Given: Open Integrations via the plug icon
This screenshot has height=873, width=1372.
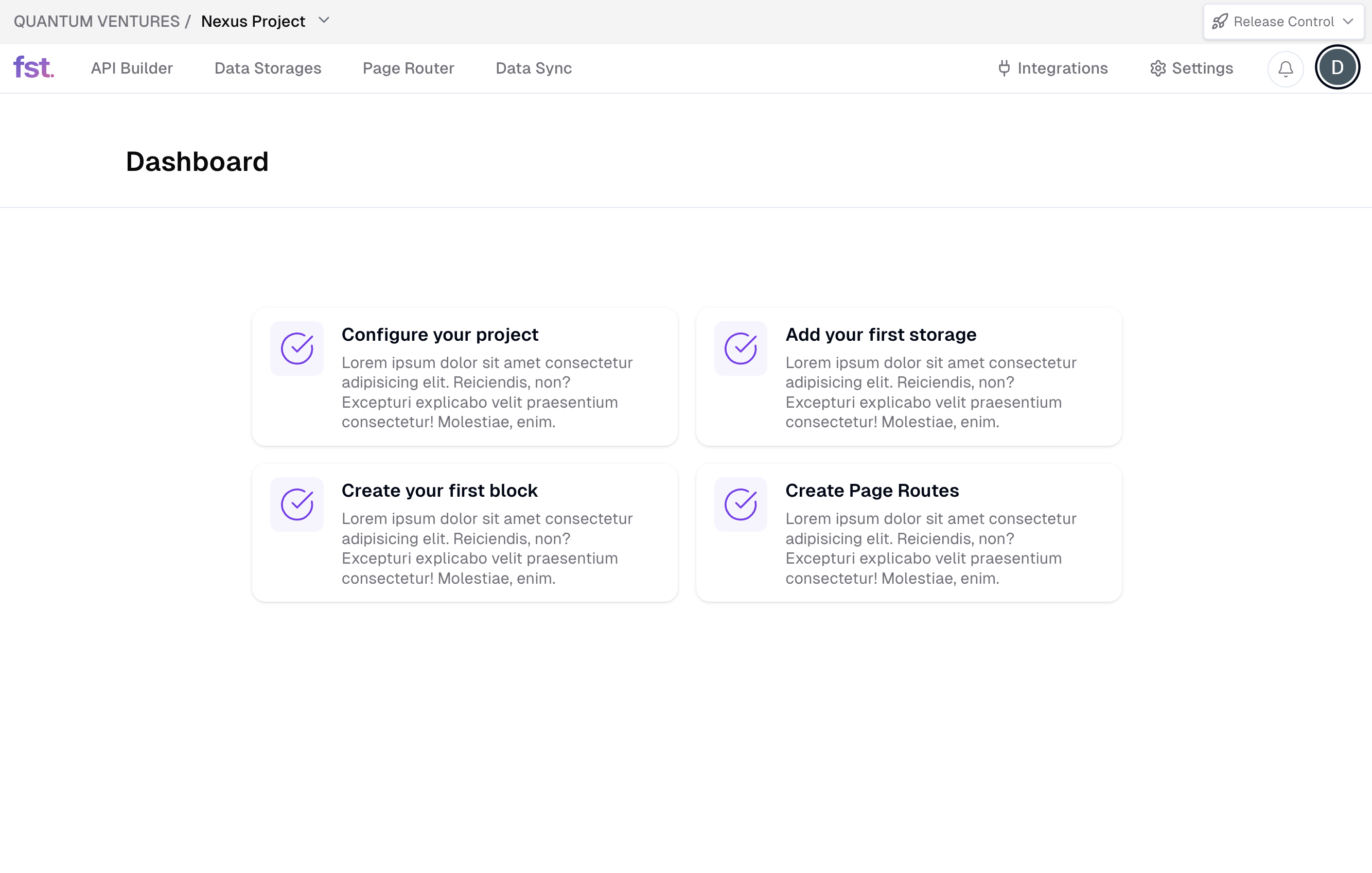Looking at the screenshot, I should click(1004, 68).
